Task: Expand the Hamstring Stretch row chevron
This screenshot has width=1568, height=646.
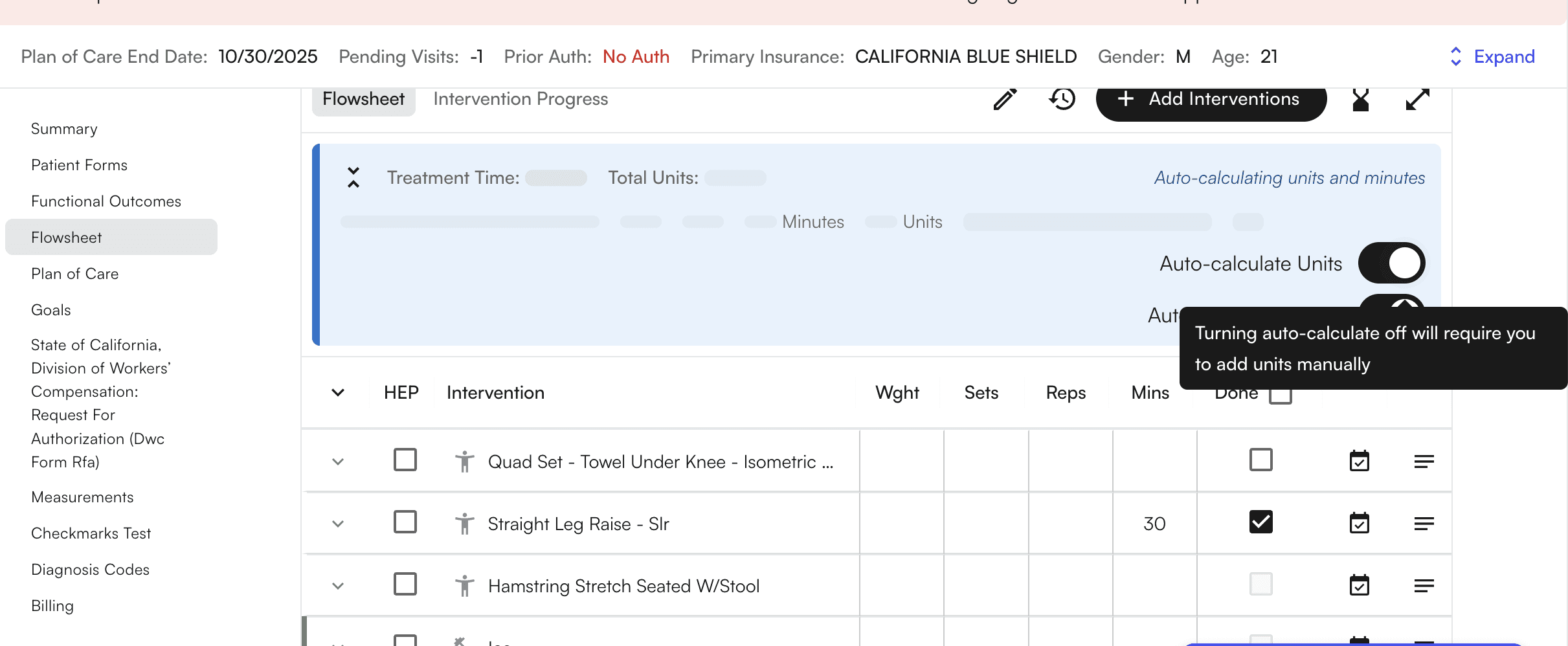Action: tap(338, 586)
